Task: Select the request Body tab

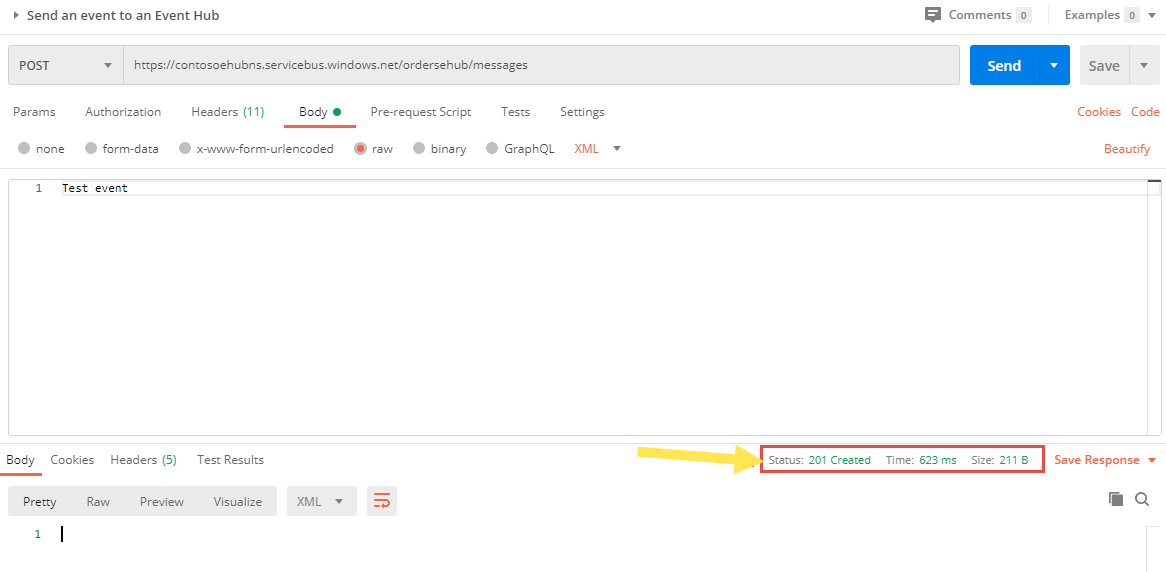Action: point(320,112)
